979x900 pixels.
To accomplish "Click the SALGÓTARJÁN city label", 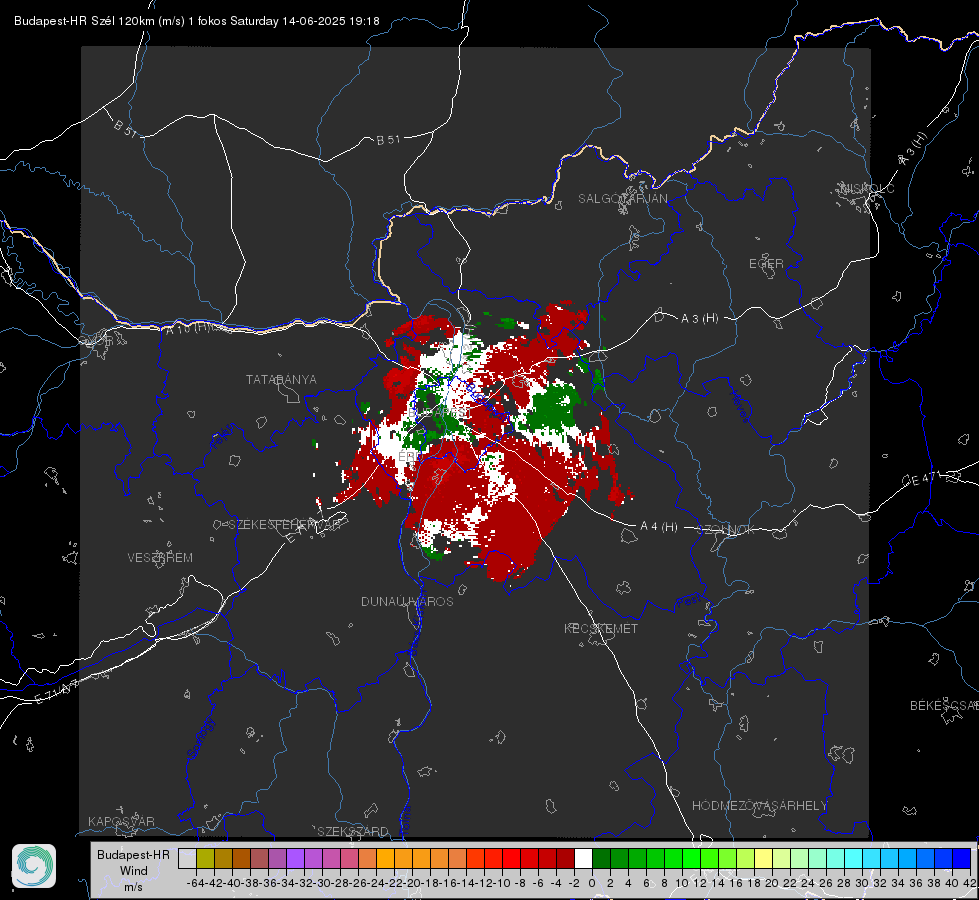I will 622,199.
